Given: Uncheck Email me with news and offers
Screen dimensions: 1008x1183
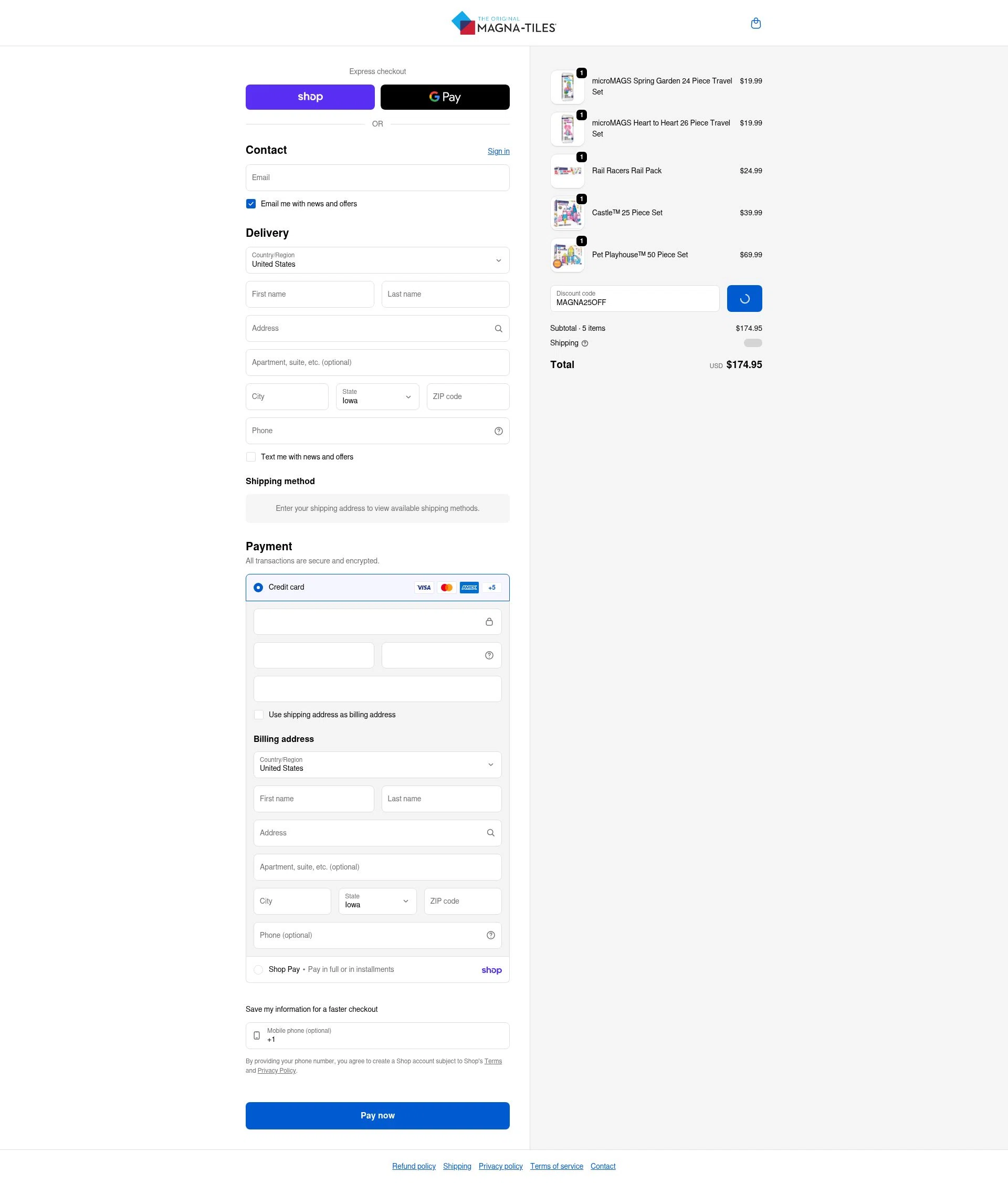Looking at the screenshot, I should coord(250,203).
